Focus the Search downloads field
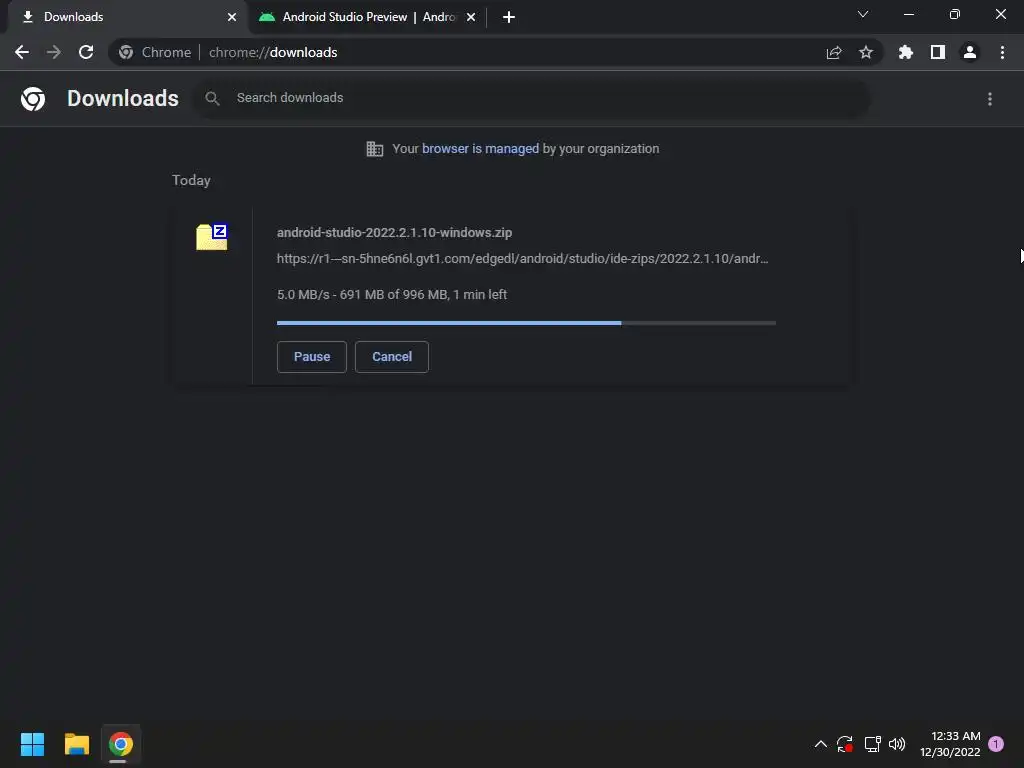The height and width of the screenshot is (768, 1024). pyautogui.click(x=532, y=98)
